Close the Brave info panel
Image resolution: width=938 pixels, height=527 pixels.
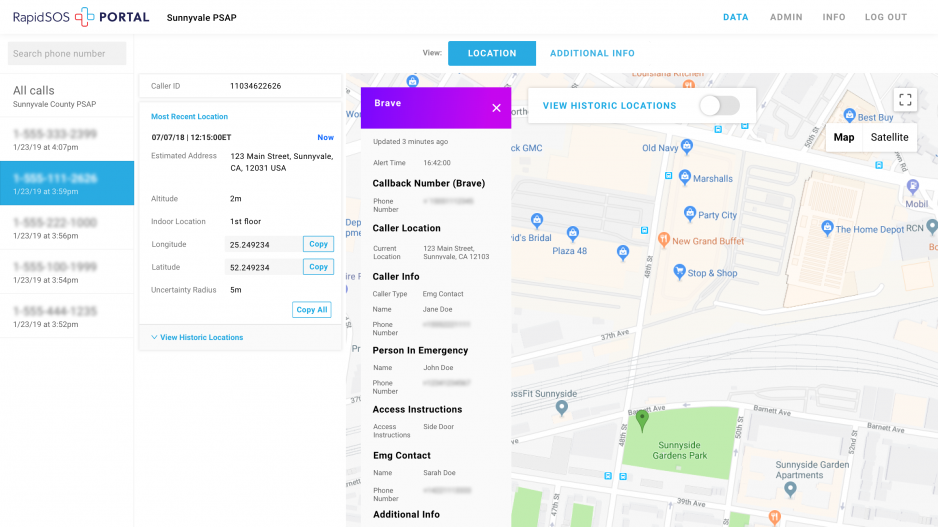[497, 108]
